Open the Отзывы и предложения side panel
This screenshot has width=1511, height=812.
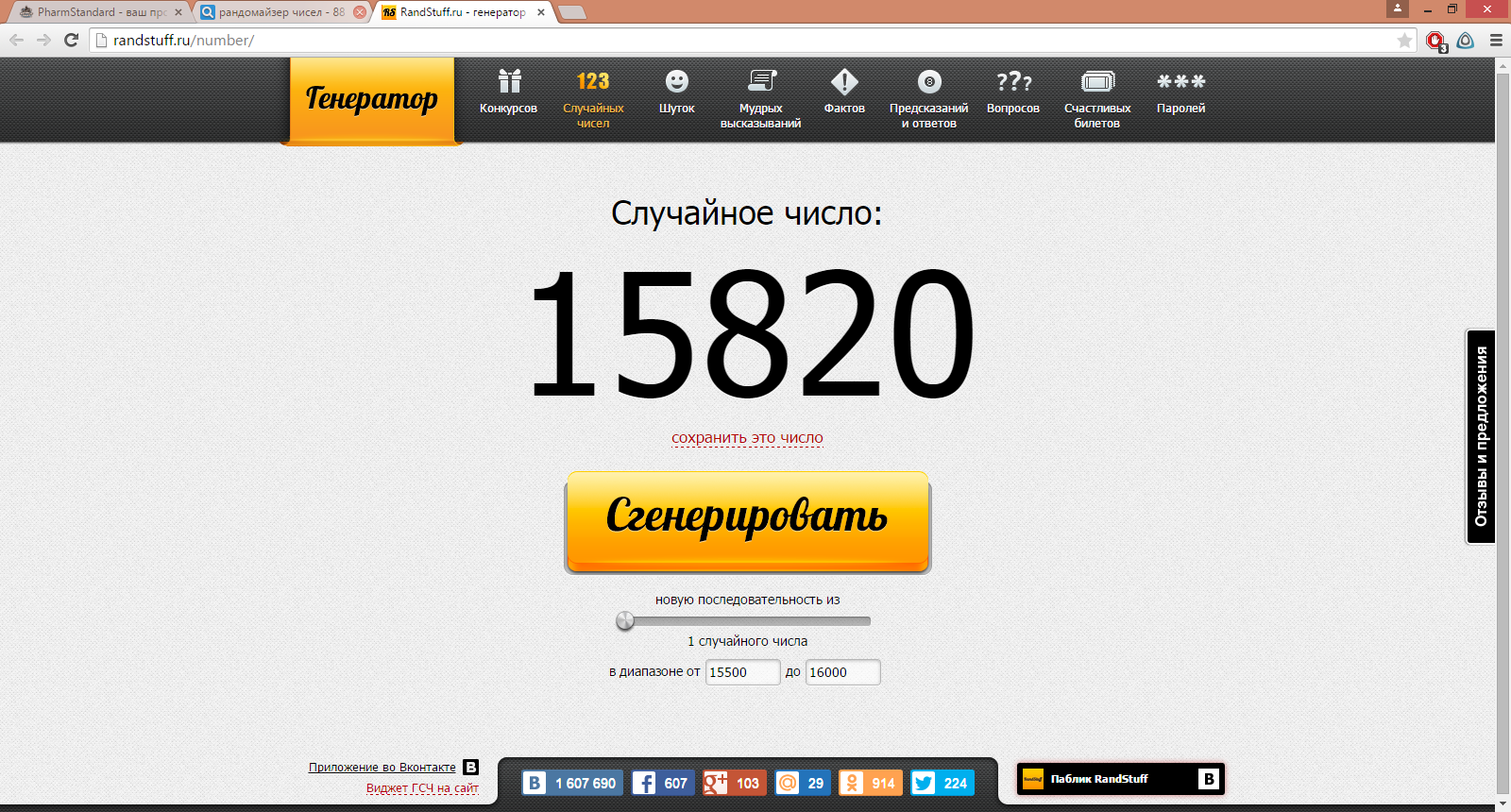click(x=1480, y=436)
